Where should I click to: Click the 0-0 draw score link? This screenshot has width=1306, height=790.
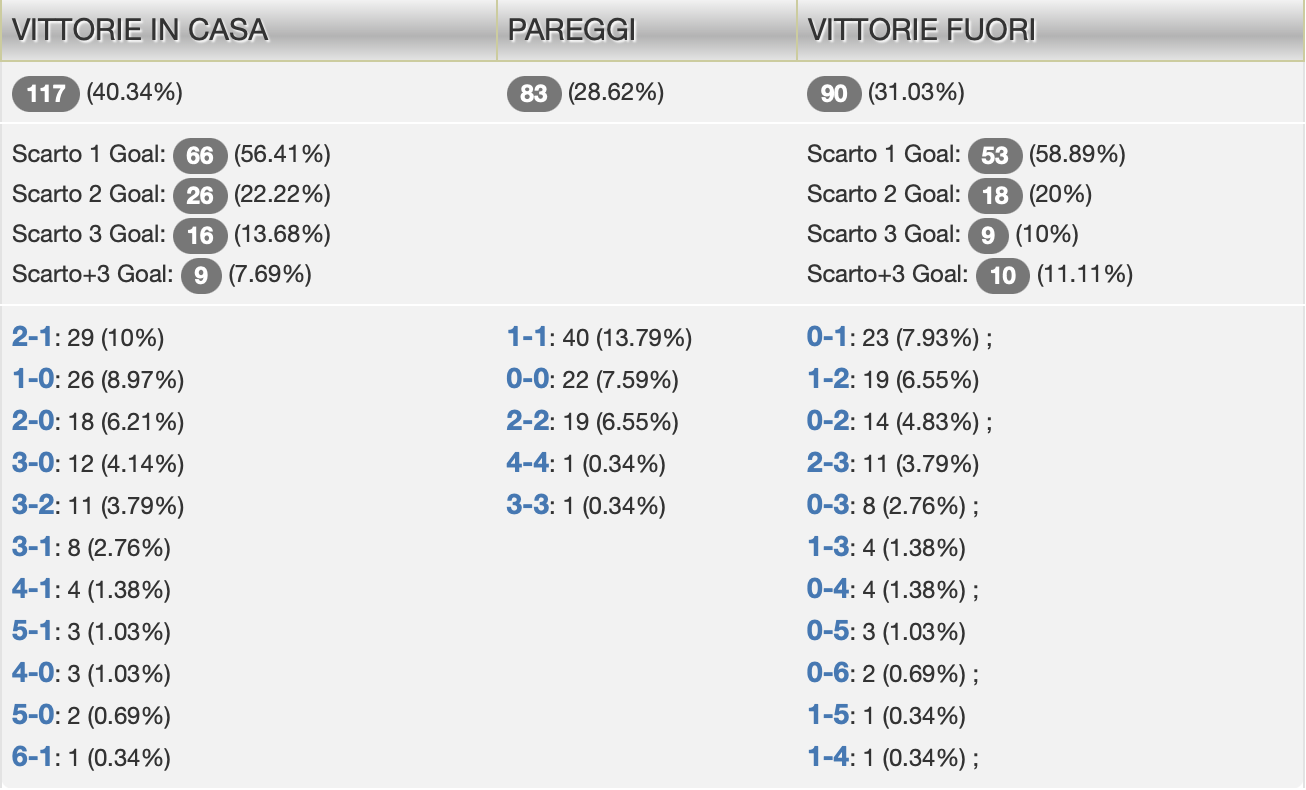click(529, 380)
